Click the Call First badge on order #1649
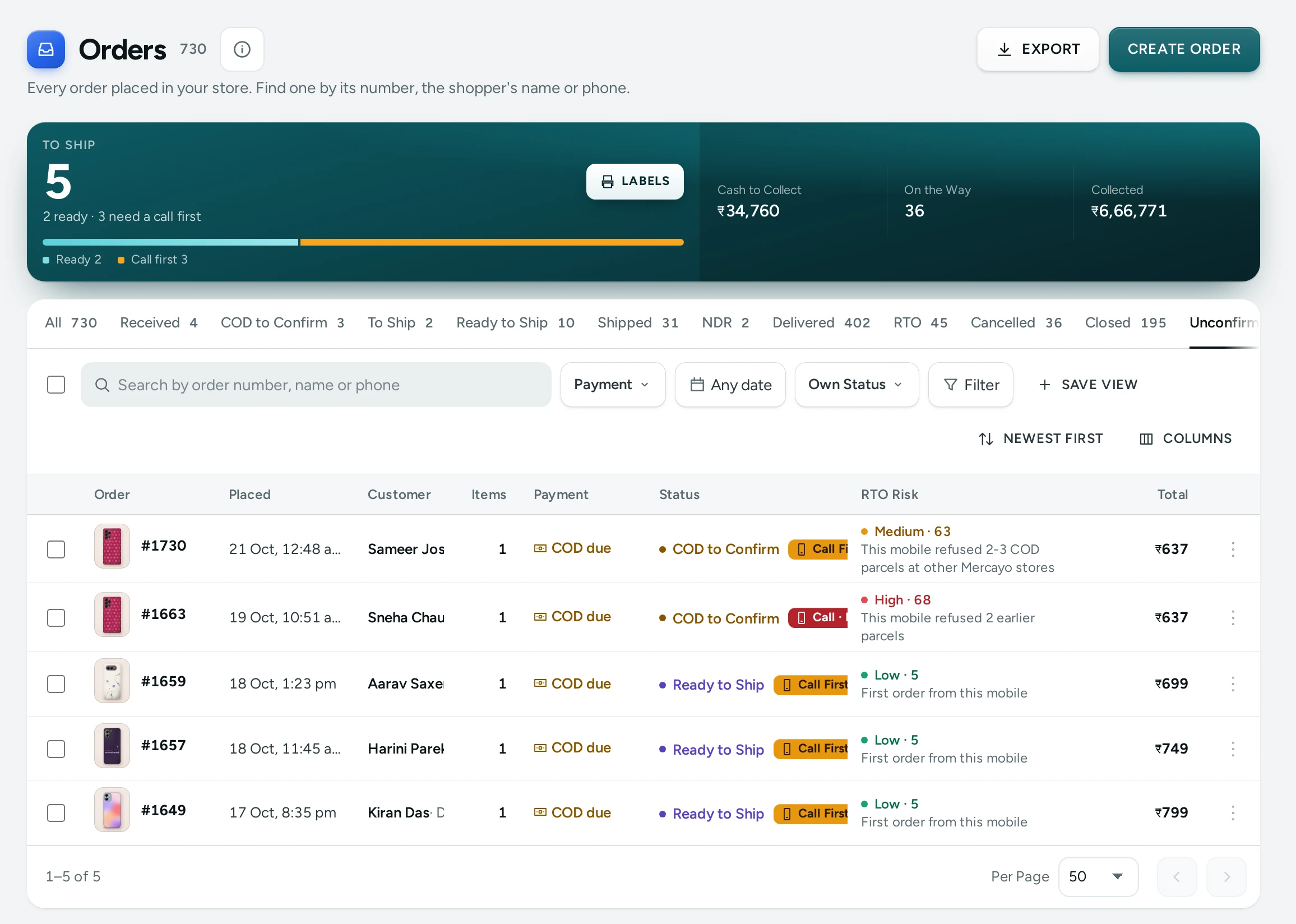 point(811,814)
